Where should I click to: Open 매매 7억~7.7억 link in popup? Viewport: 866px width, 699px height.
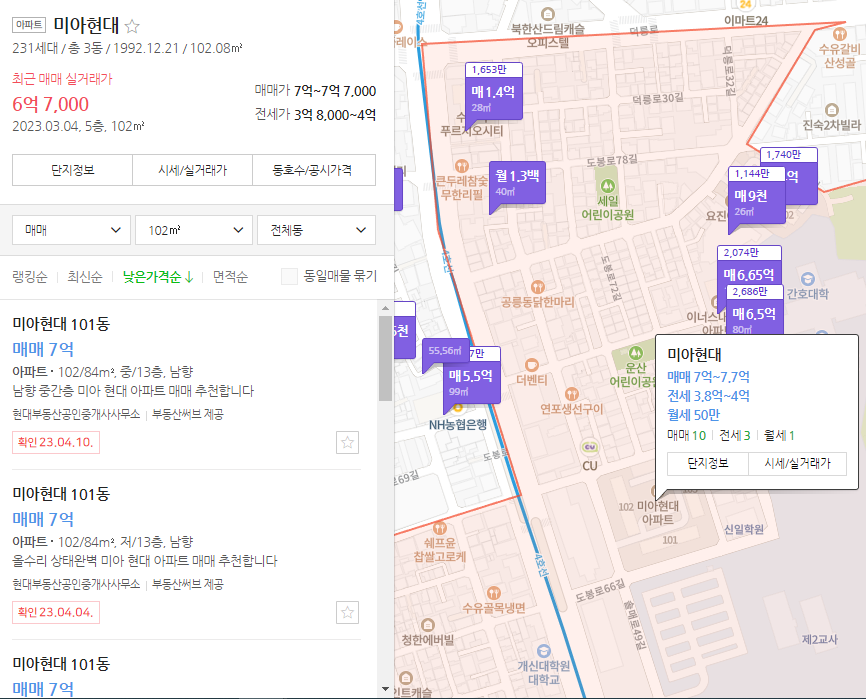tap(708, 377)
